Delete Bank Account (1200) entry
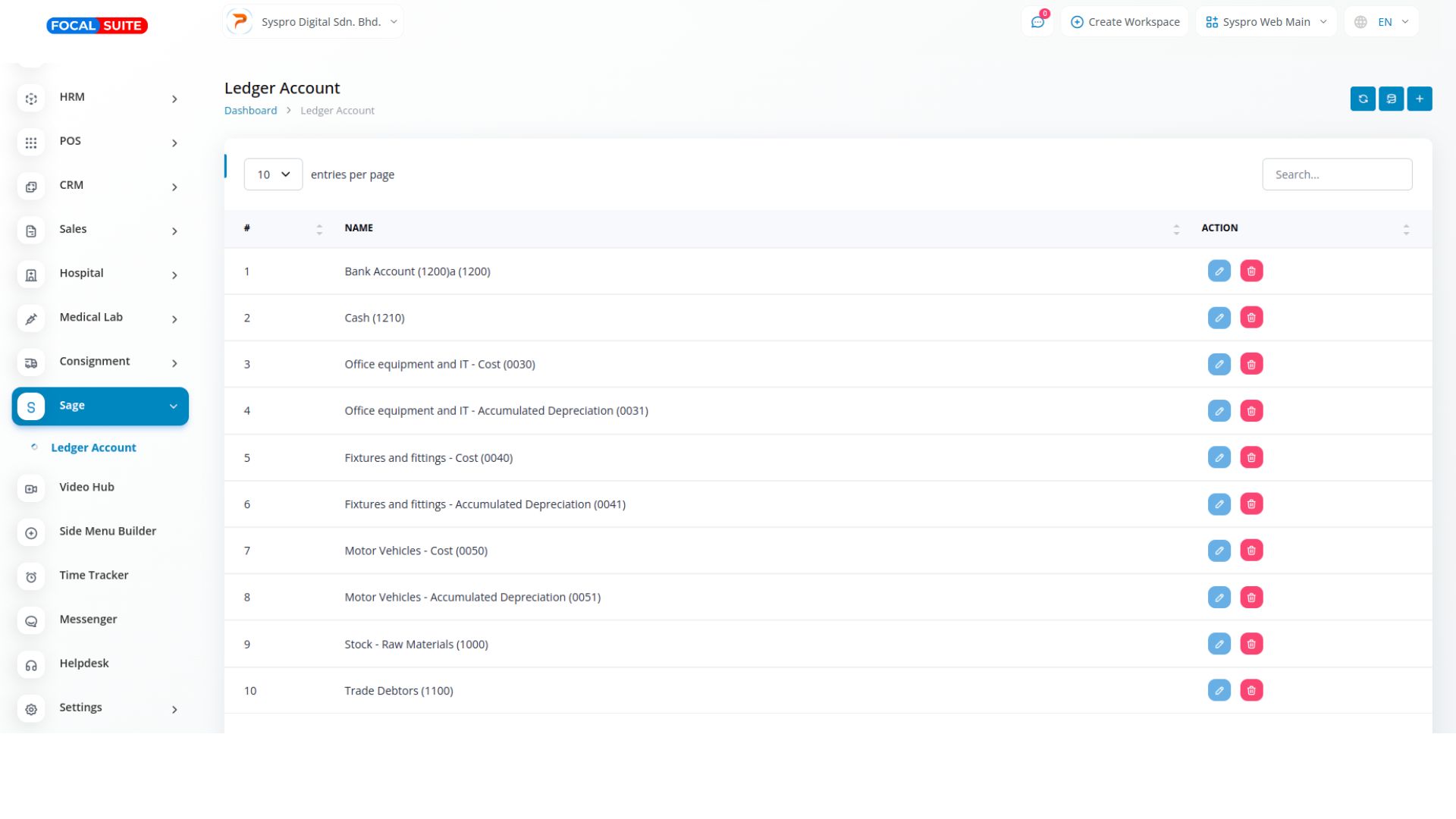Viewport: 1456px width, 819px height. pos(1251,271)
